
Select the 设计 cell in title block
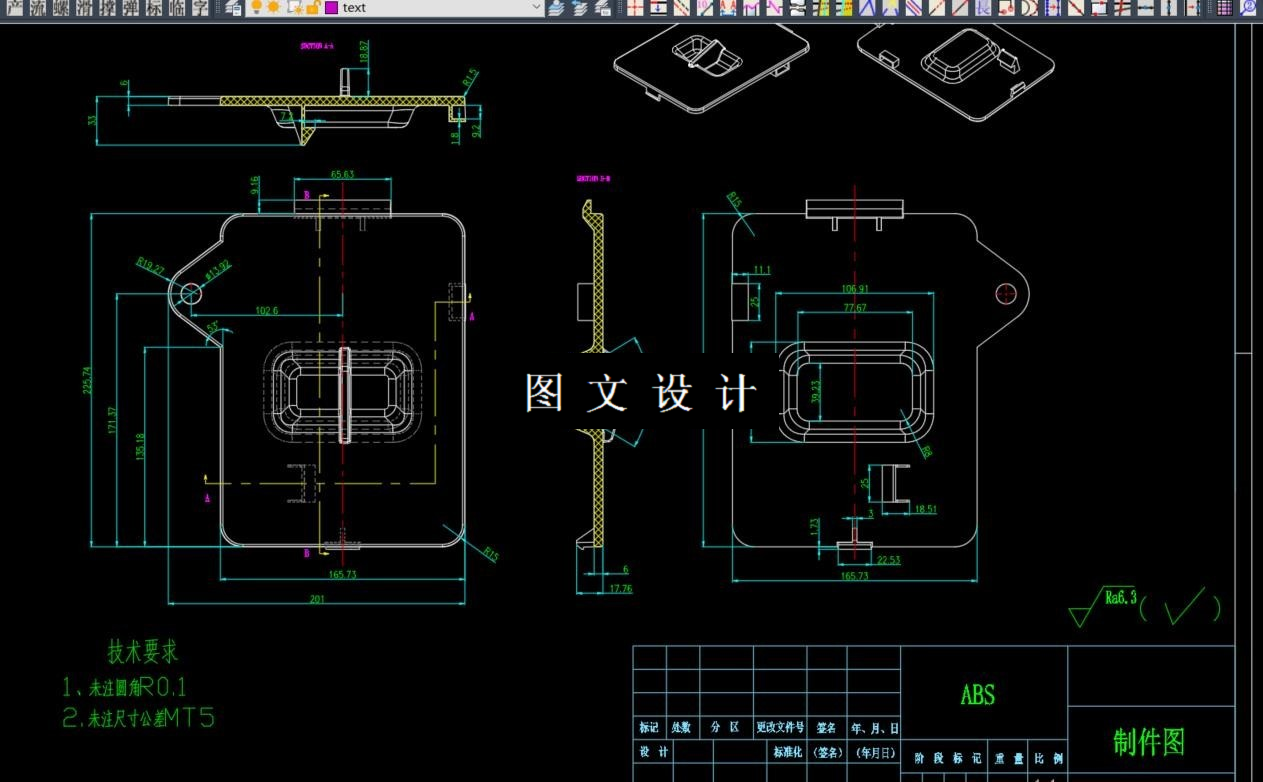pyautogui.click(x=653, y=751)
